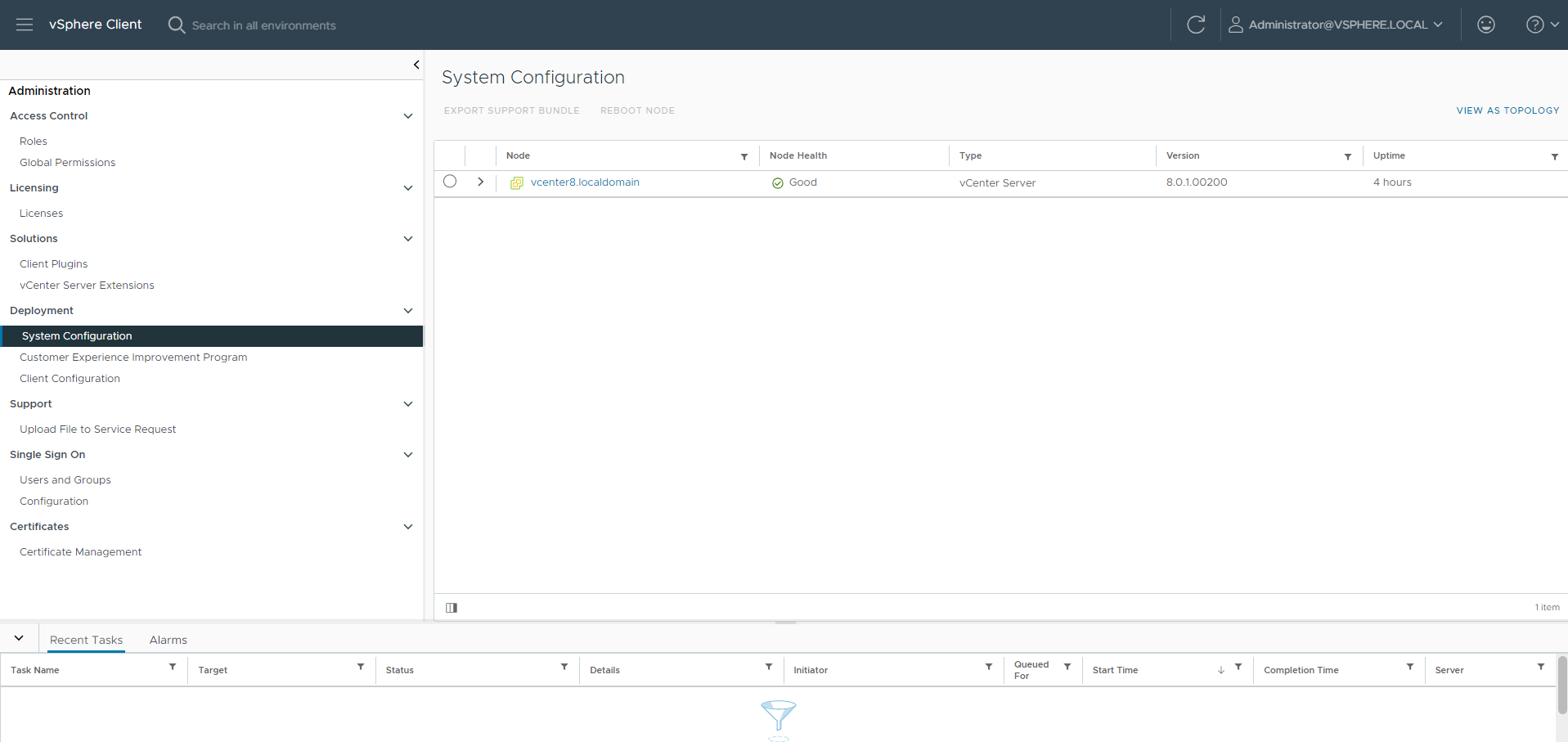Open Certificate Management in sidebar
The width and height of the screenshot is (1568, 742).
(x=80, y=552)
